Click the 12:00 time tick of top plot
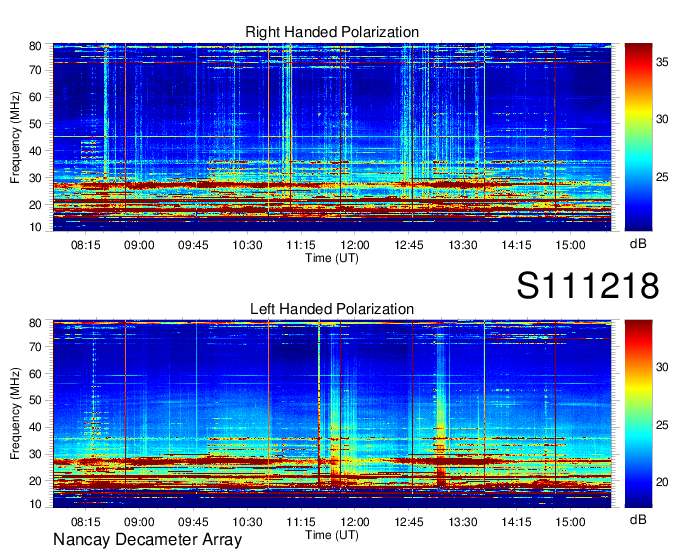680x552 pixels. 355,245
